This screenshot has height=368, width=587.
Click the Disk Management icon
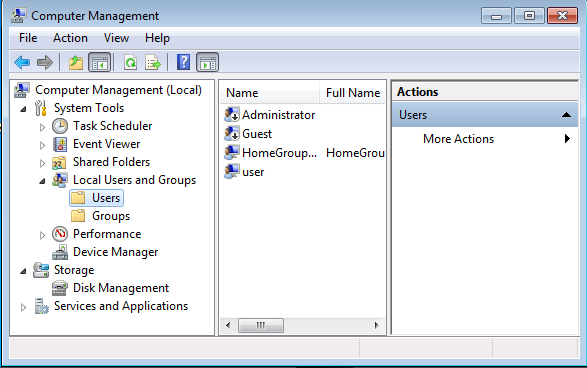(x=60, y=288)
